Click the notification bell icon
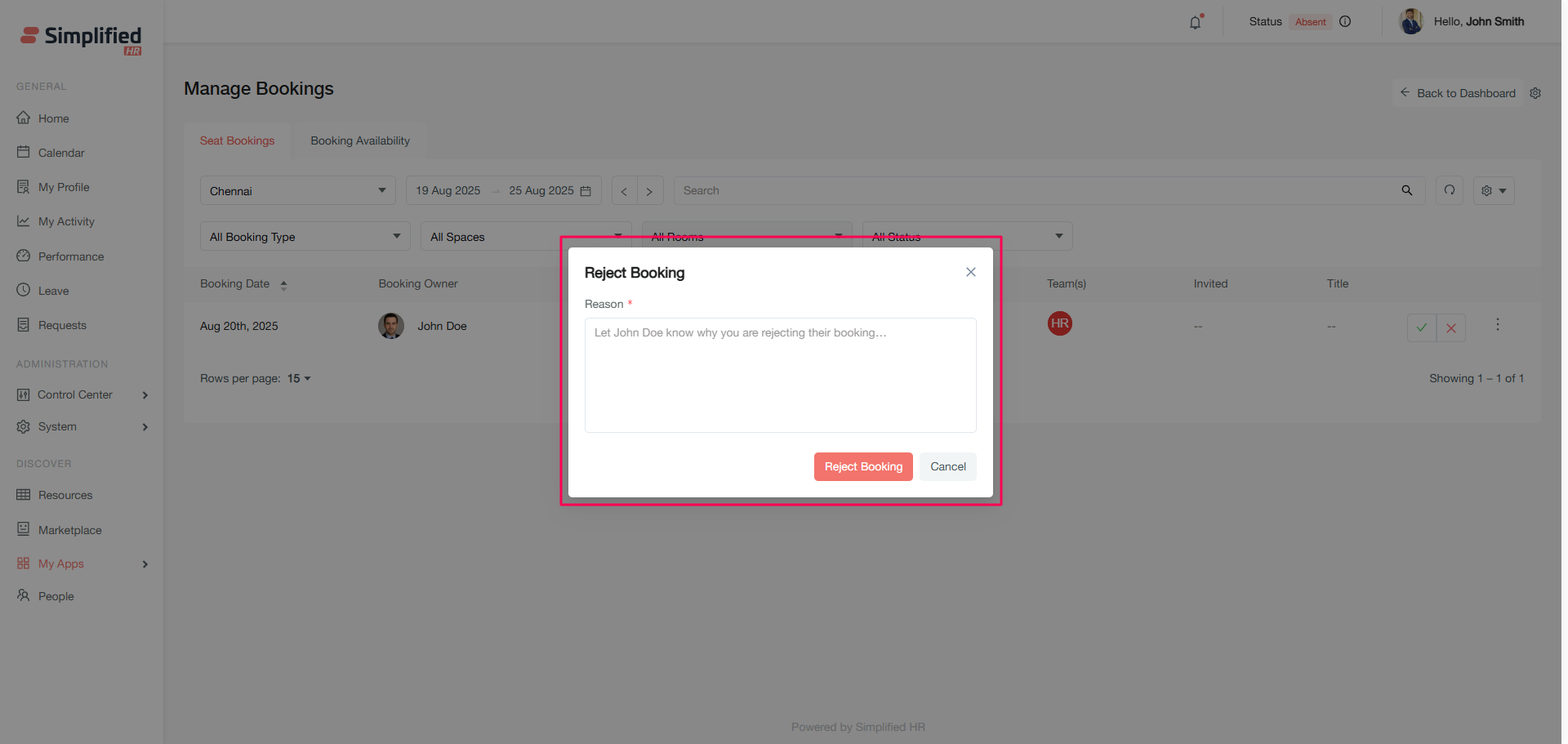 (1195, 22)
